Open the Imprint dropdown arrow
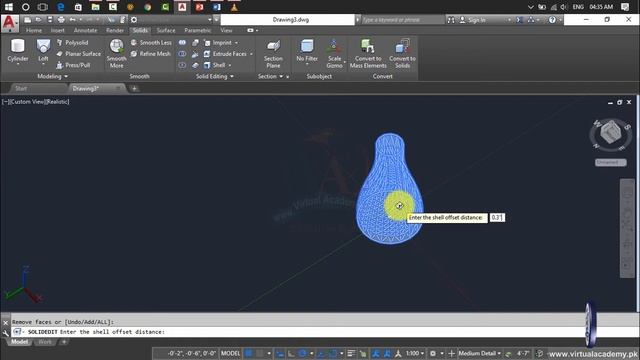The height and width of the screenshot is (360, 640). (x=236, y=43)
